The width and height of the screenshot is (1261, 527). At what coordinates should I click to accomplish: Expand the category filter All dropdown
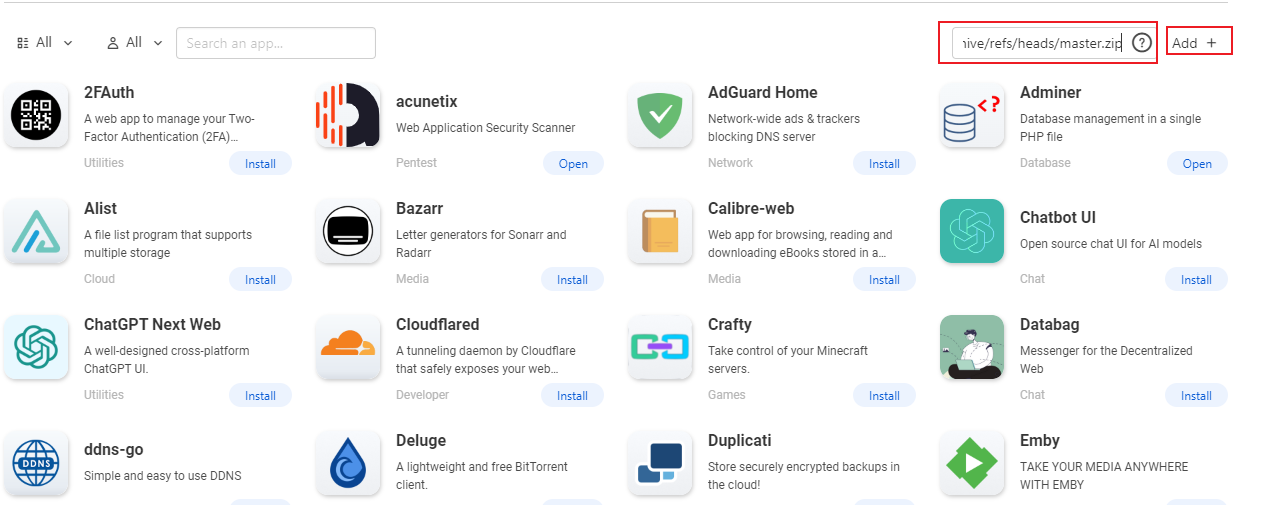46,43
